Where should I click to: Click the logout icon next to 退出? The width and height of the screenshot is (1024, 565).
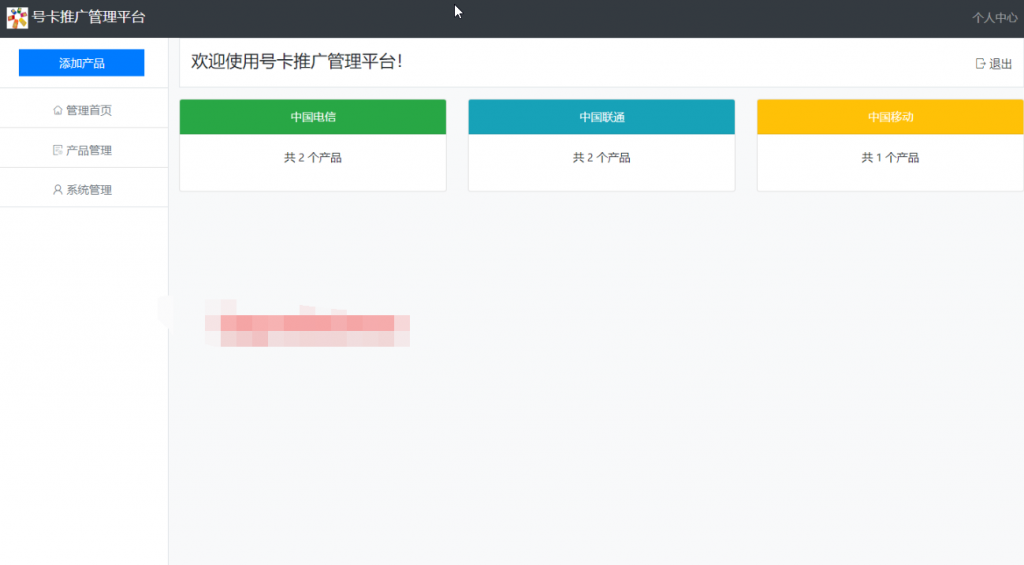980,63
